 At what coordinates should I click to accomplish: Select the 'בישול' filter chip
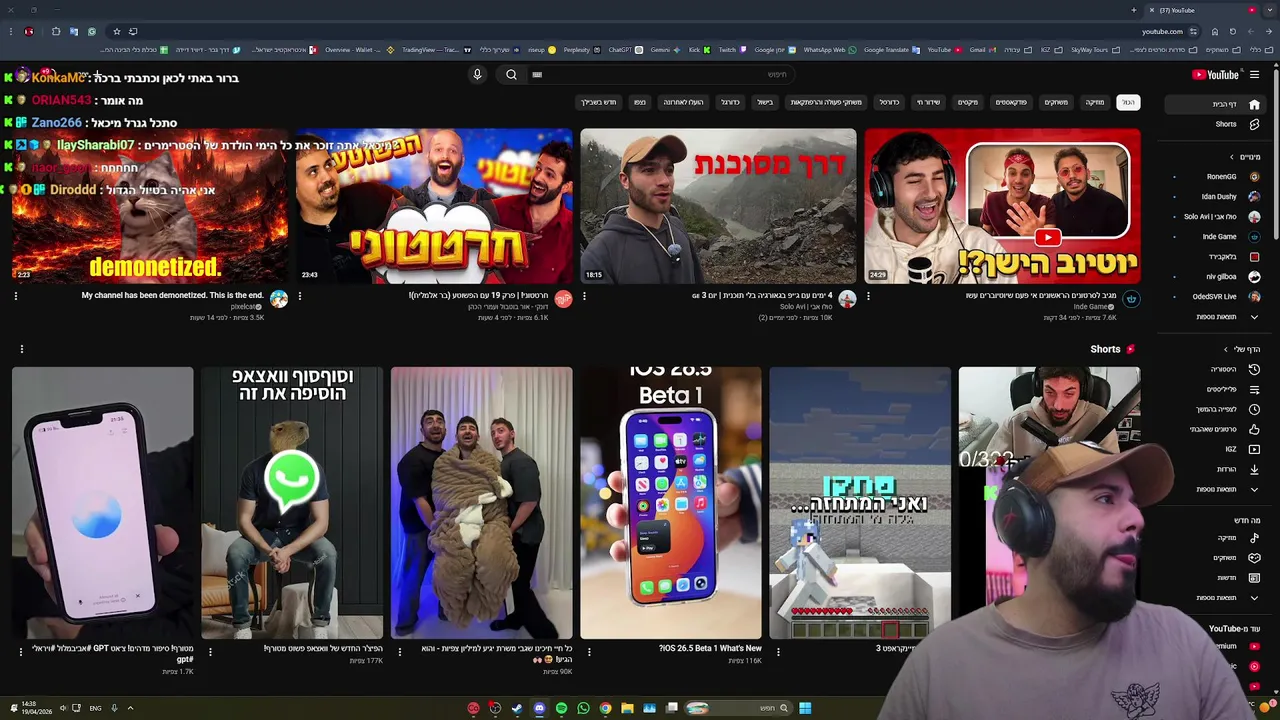(x=765, y=102)
